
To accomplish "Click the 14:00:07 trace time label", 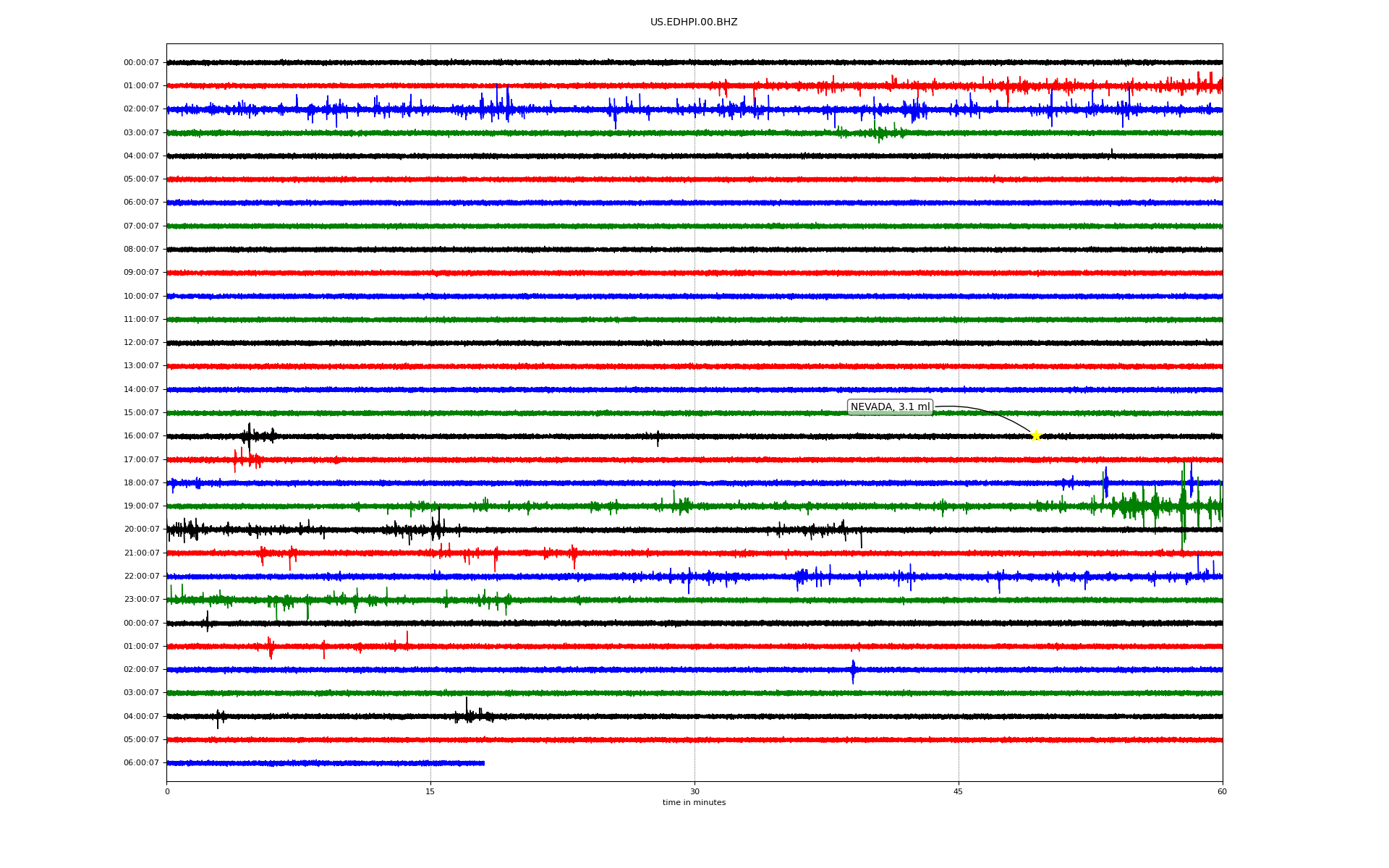I will pyautogui.click(x=141, y=390).
